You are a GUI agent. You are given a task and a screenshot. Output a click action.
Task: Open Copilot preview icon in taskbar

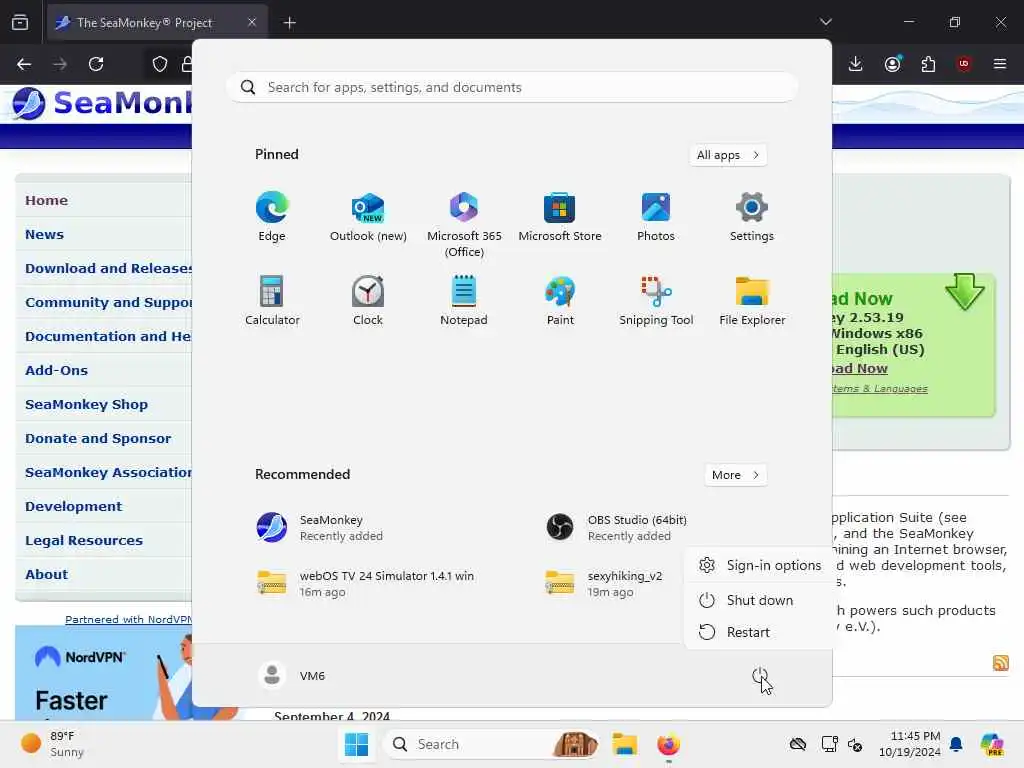[992, 744]
